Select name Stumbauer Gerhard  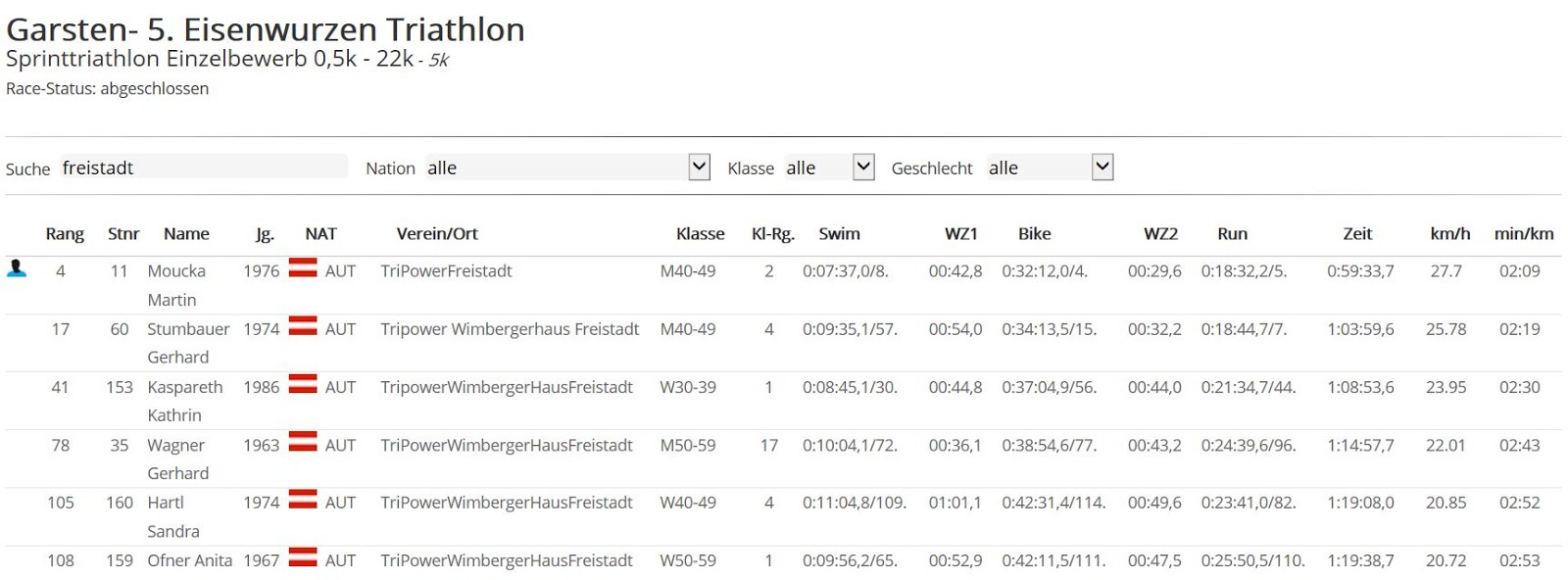tap(188, 343)
